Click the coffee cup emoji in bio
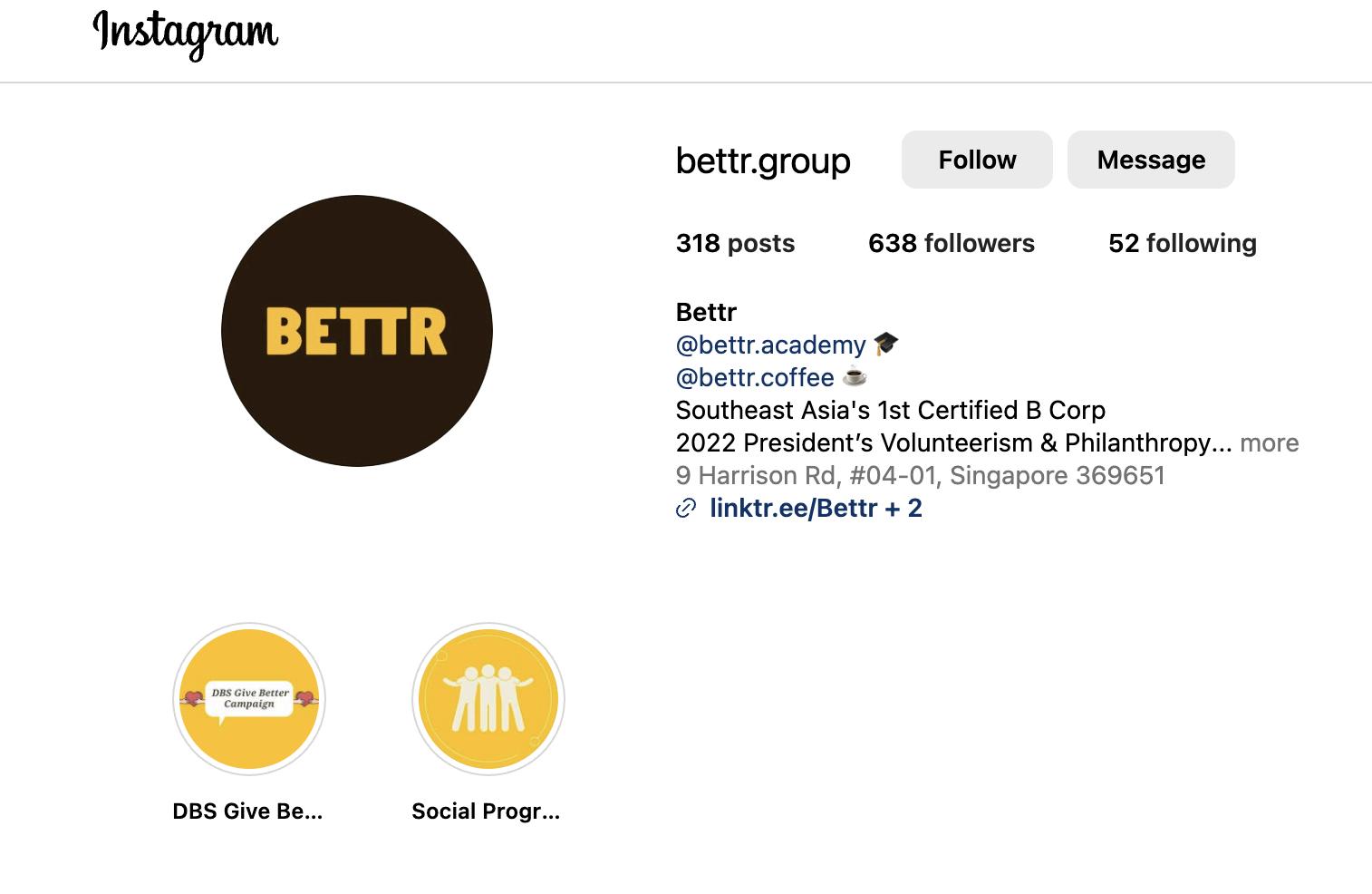This screenshot has width=1372, height=894. (x=855, y=376)
